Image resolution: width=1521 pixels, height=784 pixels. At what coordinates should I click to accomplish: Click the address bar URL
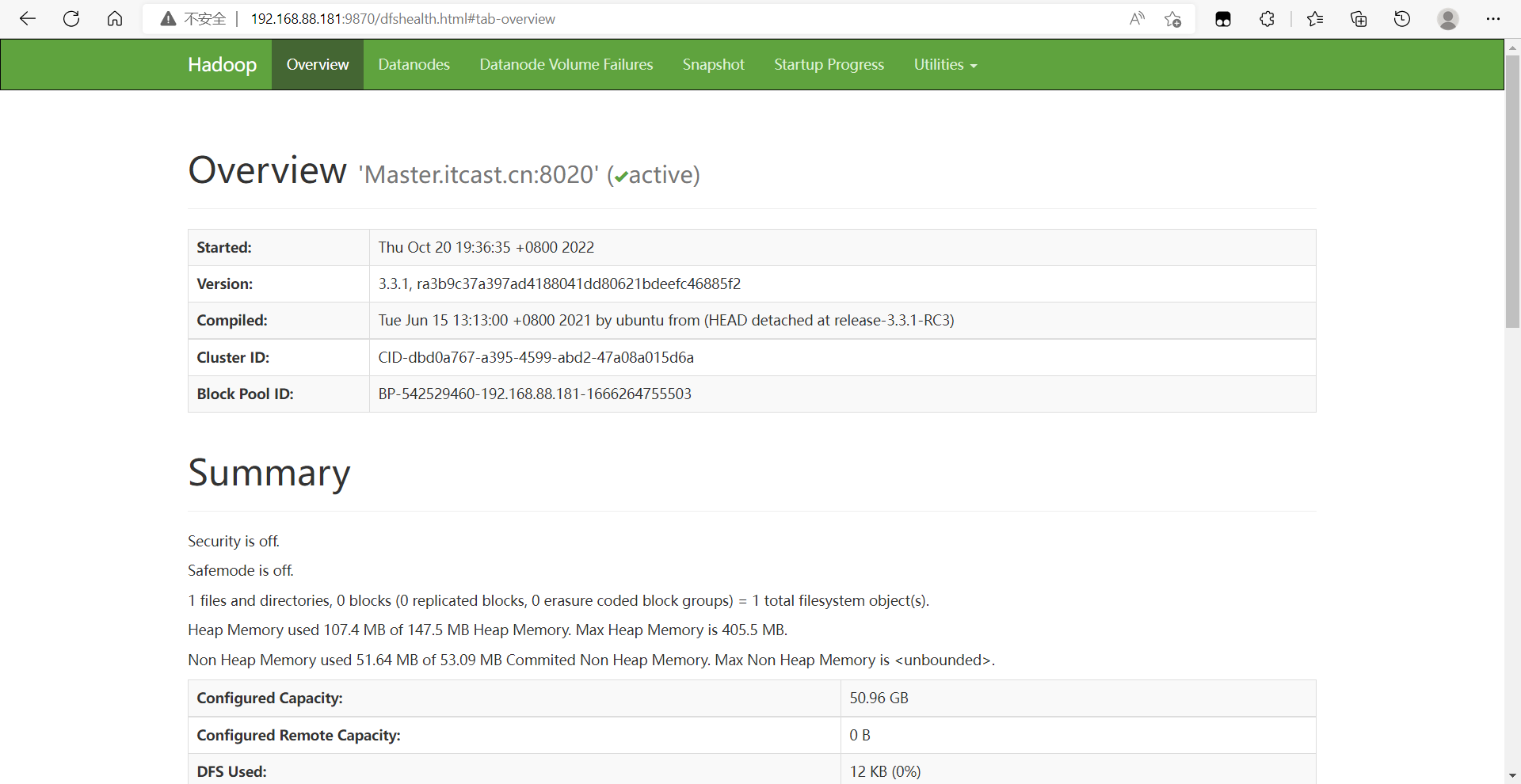pyautogui.click(x=402, y=19)
